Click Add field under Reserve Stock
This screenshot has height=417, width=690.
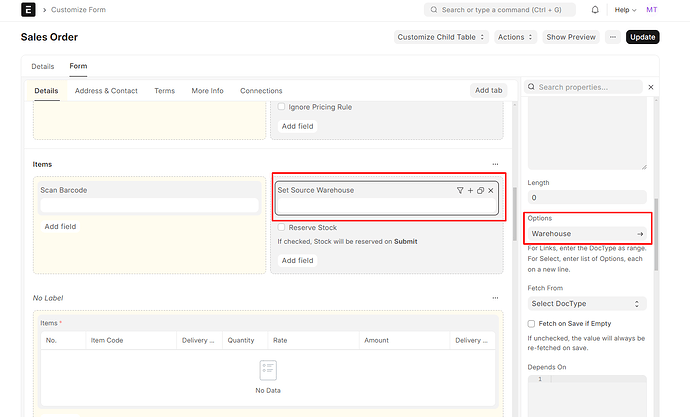tap(297, 260)
